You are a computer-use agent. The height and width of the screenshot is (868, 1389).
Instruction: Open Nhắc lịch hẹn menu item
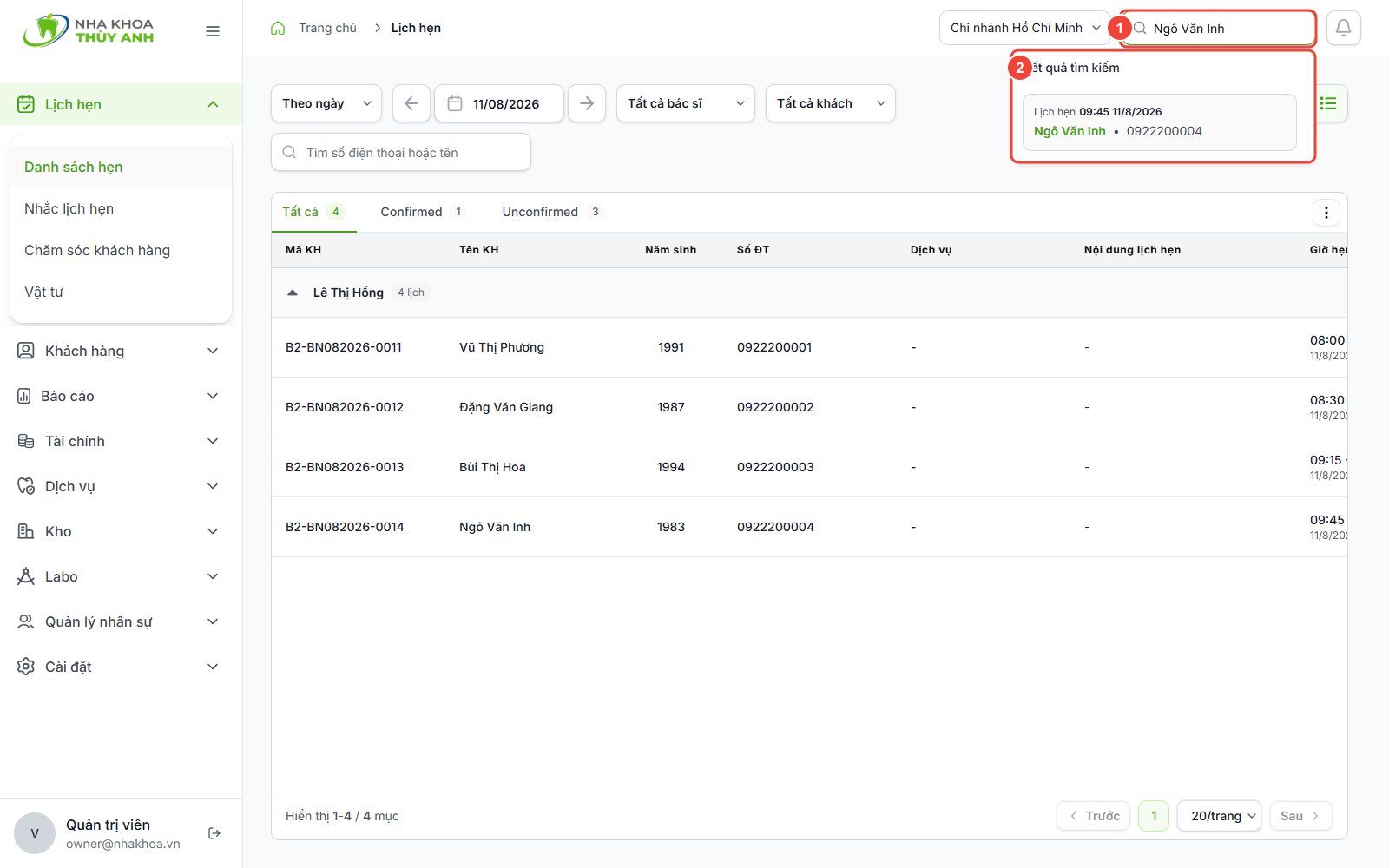(121, 208)
